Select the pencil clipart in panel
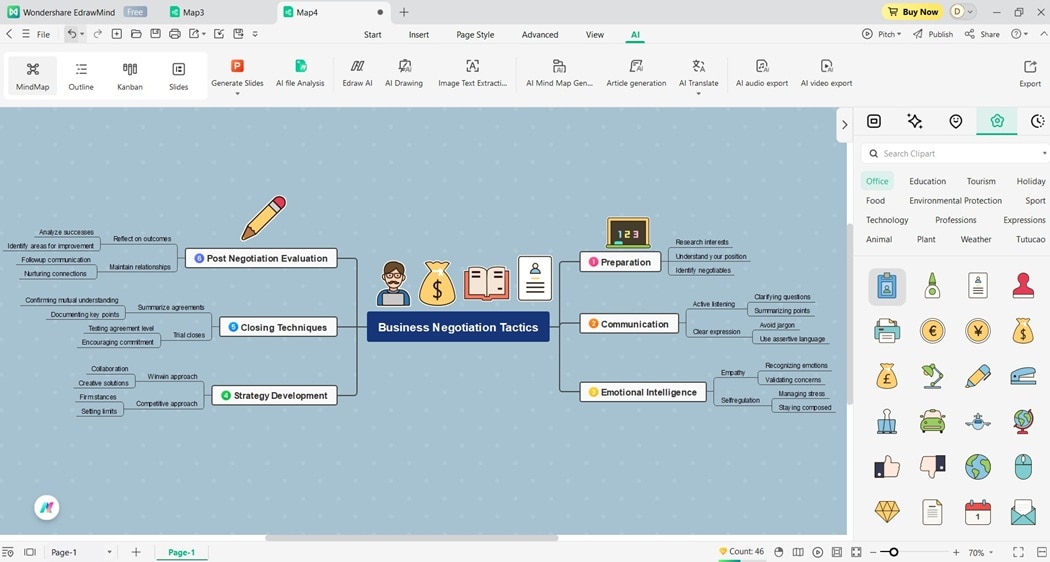The image size is (1050, 562). [978, 376]
